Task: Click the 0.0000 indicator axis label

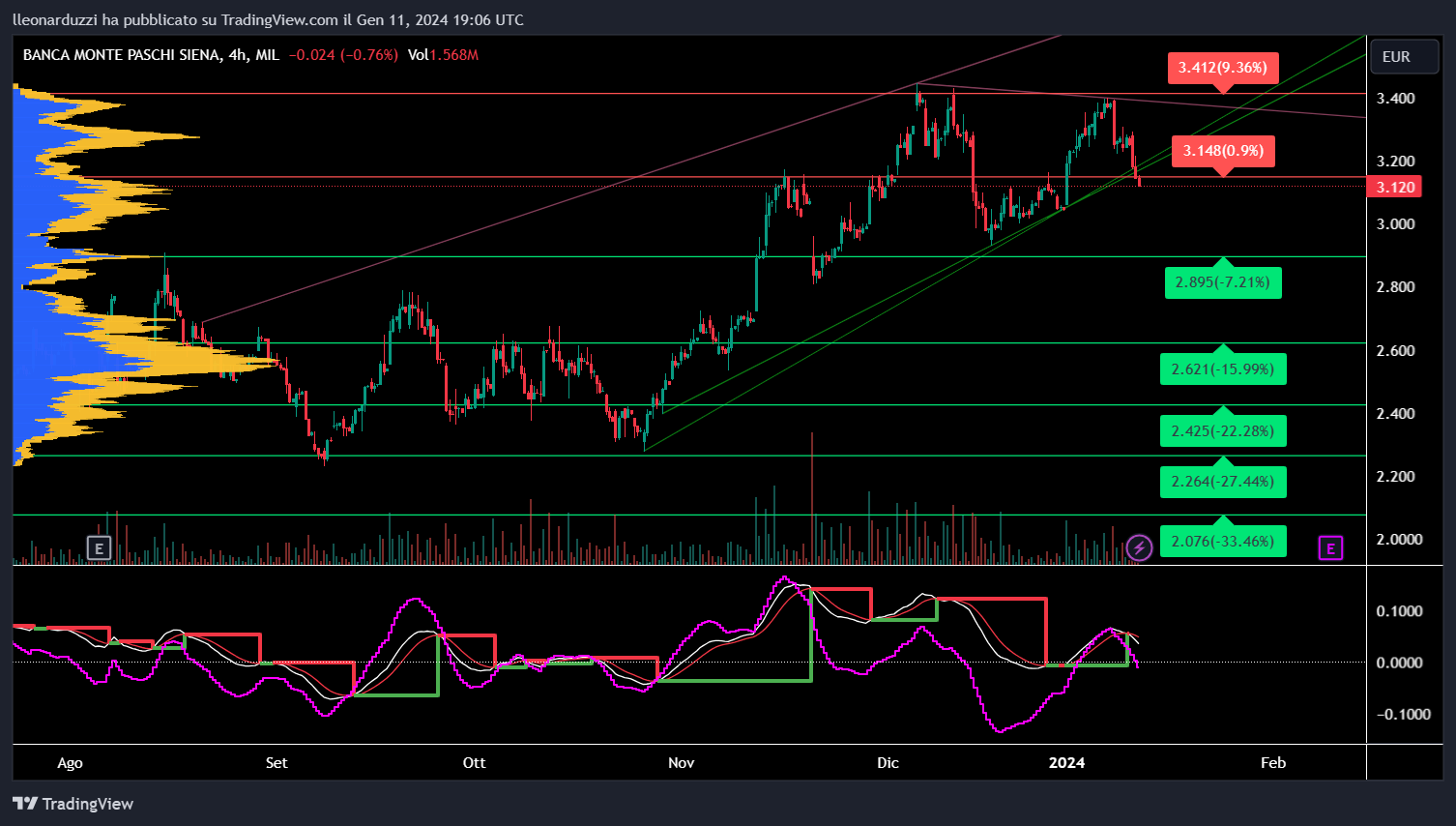Action: tap(1399, 663)
